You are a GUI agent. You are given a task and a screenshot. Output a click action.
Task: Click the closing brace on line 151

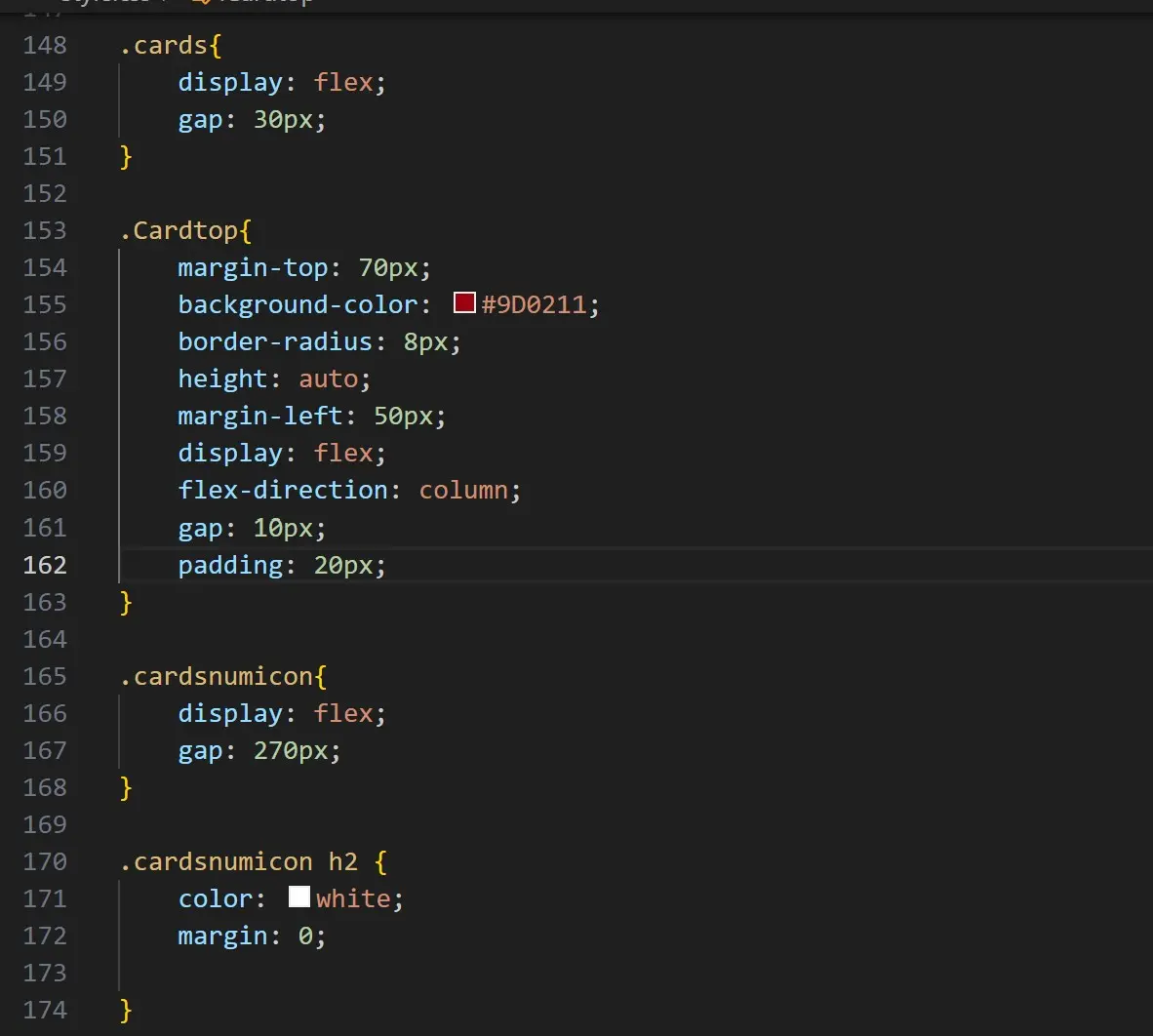click(x=126, y=157)
